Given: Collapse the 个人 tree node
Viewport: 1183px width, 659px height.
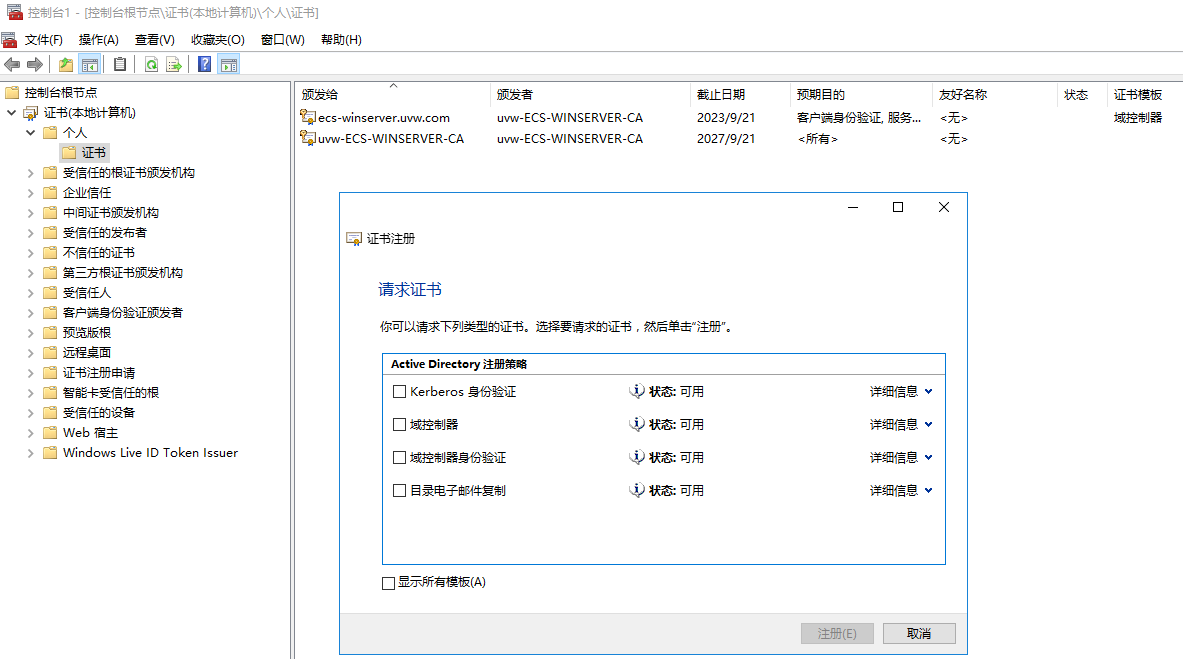Looking at the screenshot, I should (30, 133).
